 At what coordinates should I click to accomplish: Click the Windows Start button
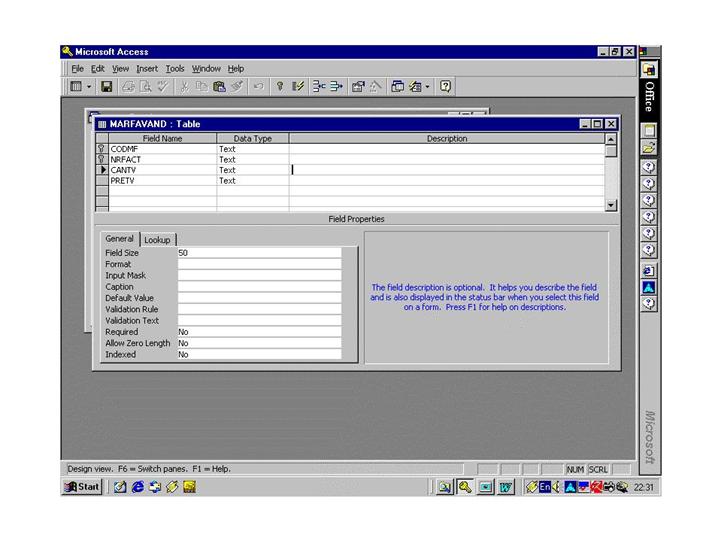click(82, 487)
